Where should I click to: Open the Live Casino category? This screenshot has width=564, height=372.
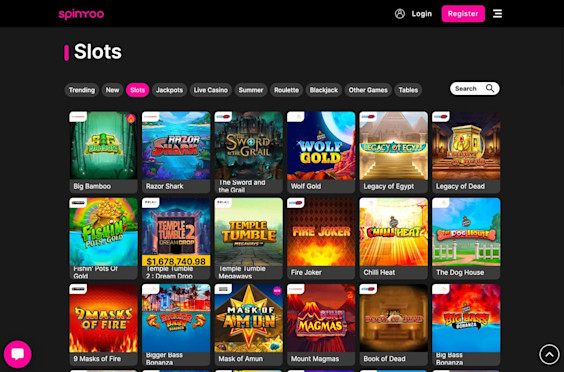pyautogui.click(x=211, y=90)
